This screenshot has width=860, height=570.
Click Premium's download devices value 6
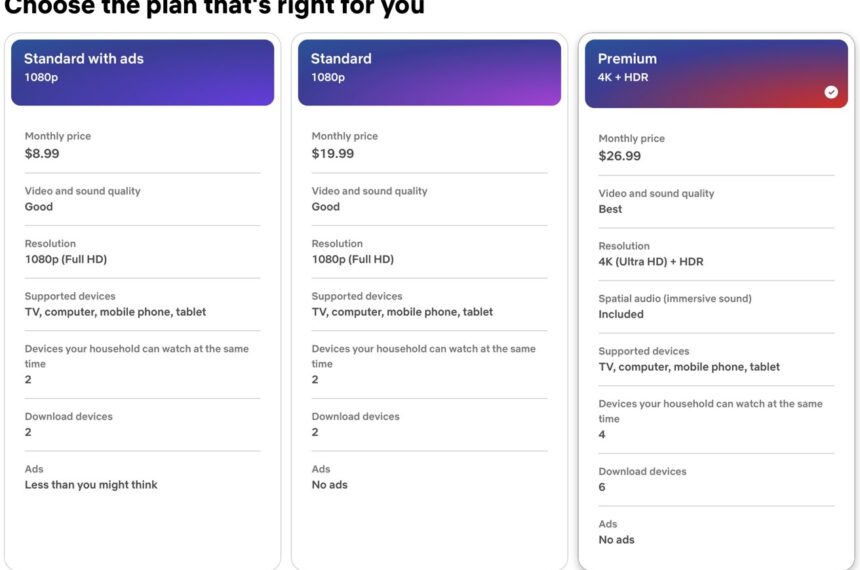point(602,487)
